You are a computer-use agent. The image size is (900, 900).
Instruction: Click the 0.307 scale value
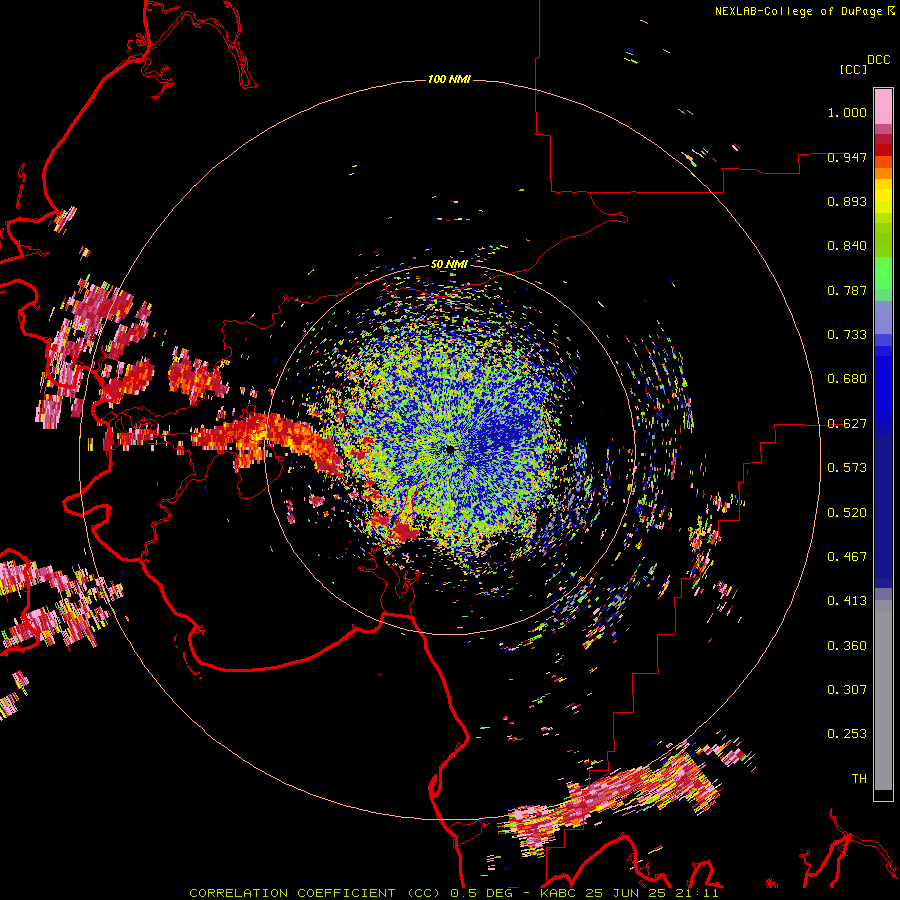847,690
